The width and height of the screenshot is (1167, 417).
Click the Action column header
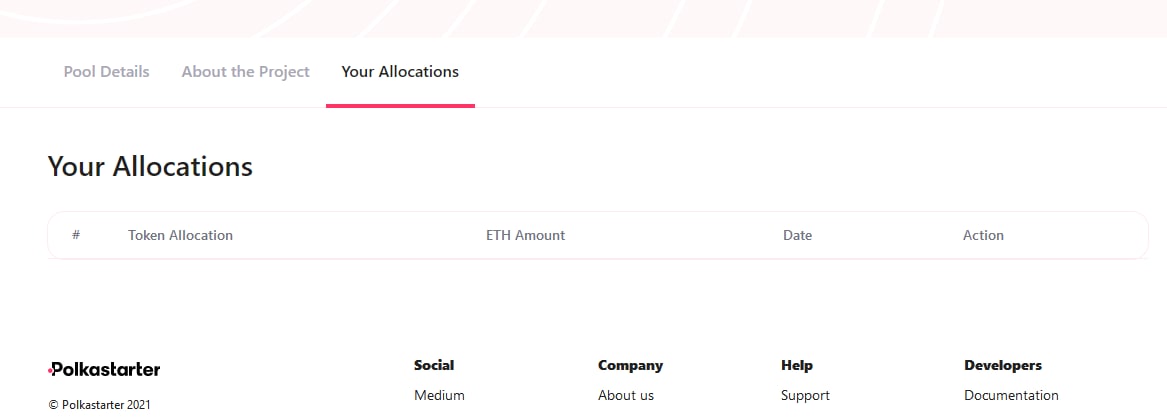[983, 235]
